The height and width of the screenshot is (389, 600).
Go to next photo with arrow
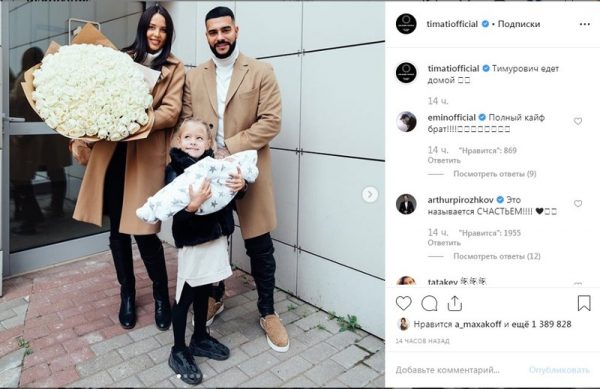click(x=370, y=194)
